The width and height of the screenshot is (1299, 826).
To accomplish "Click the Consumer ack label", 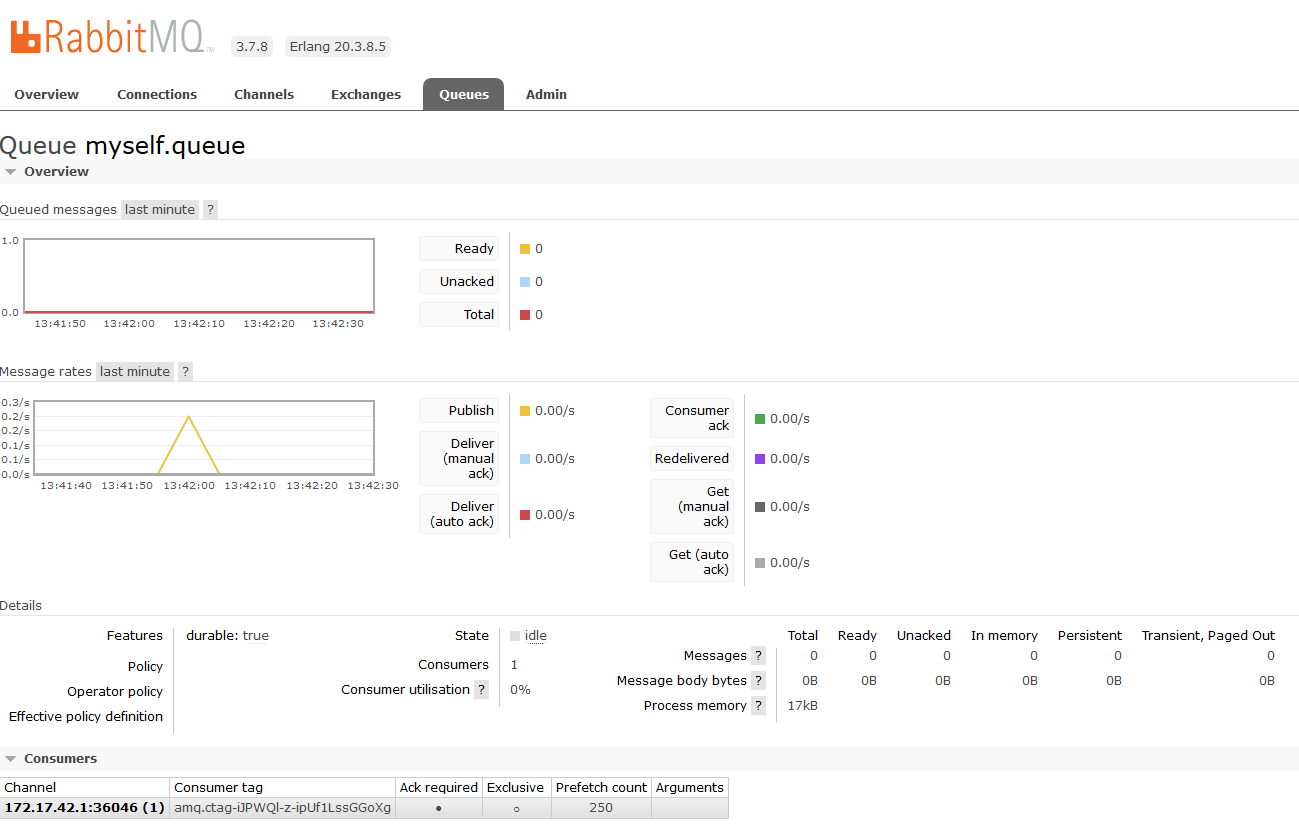I will (x=692, y=419).
